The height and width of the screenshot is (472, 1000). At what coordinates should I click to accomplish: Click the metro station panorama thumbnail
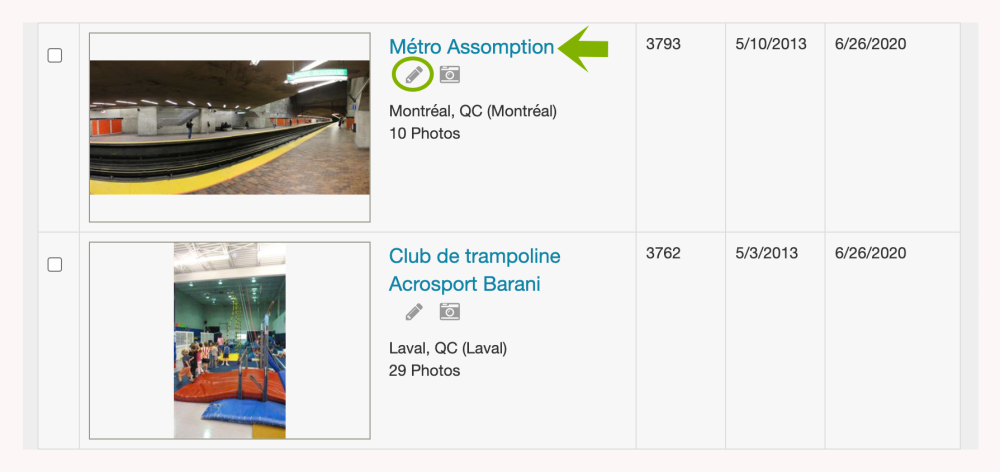pos(229,127)
